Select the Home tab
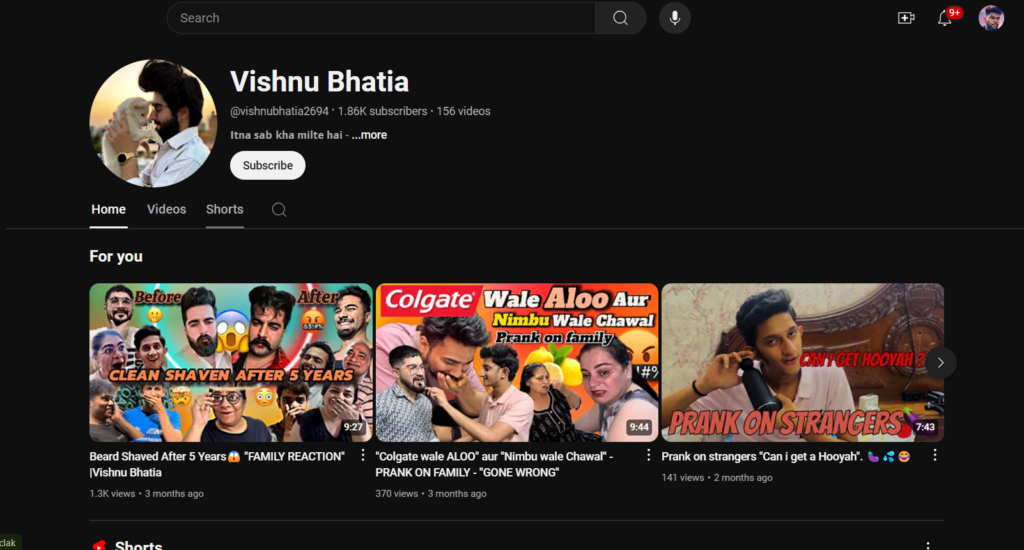 [x=108, y=209]
